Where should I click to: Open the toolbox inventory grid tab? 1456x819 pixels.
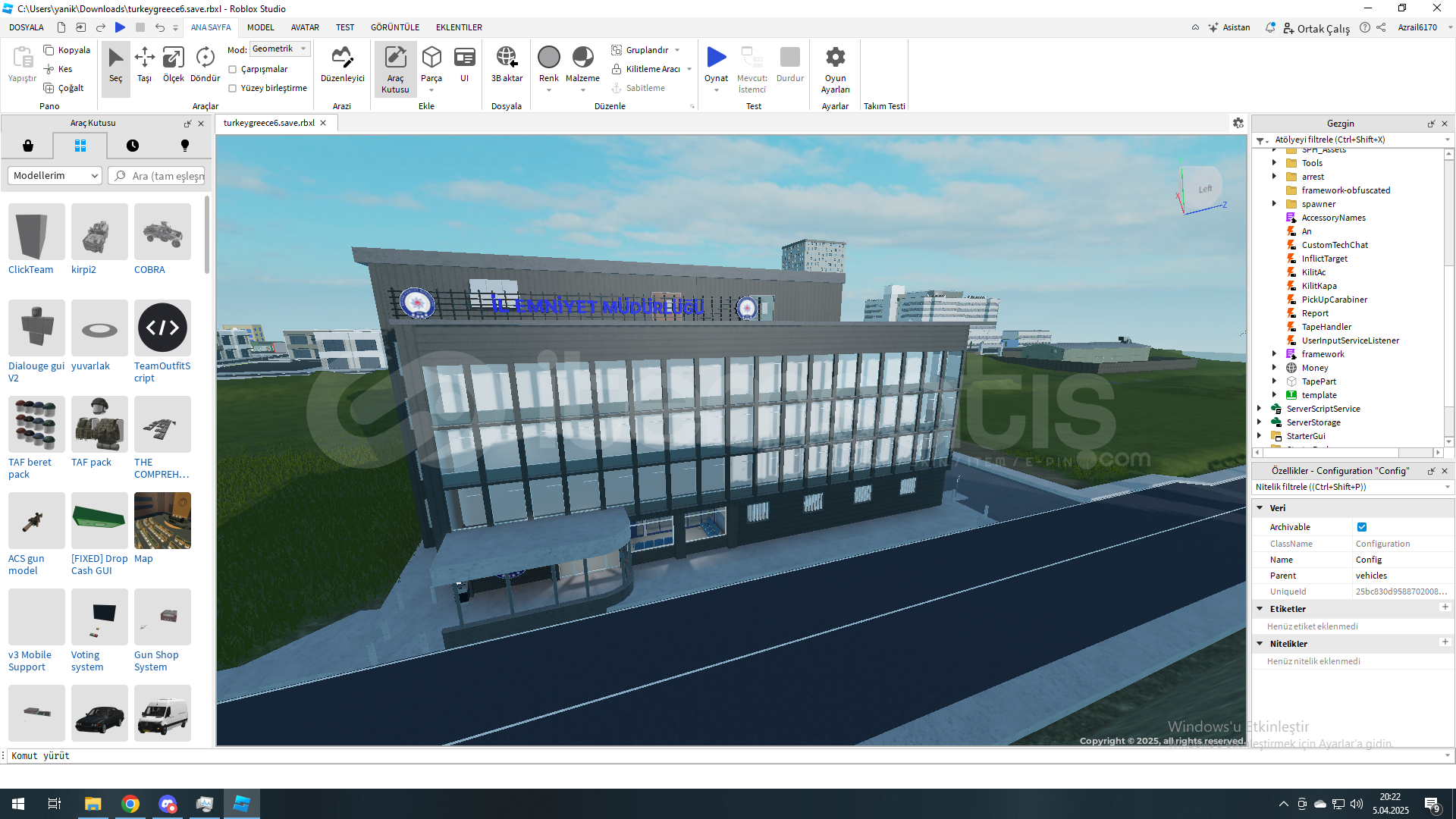(x=80, y=146)
